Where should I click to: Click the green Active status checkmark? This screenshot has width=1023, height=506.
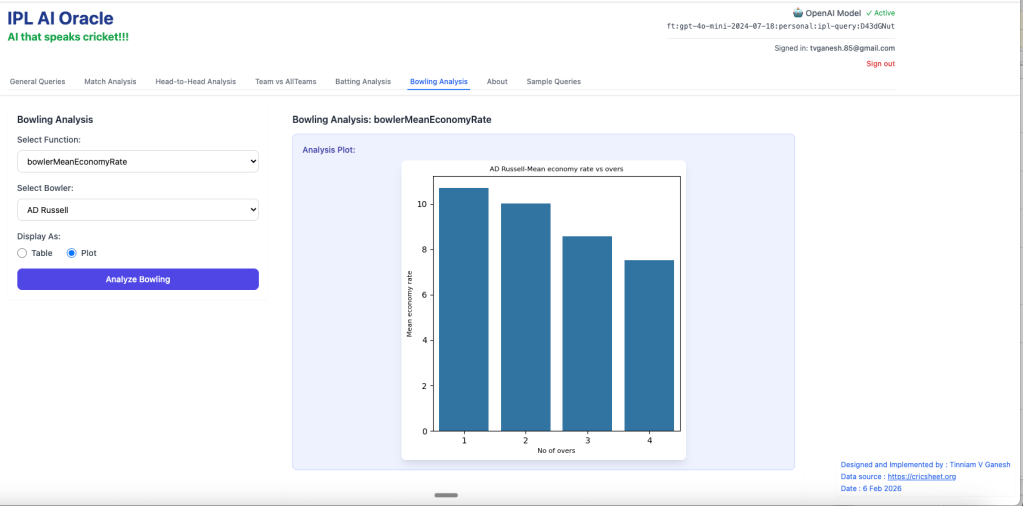click(x=869, y=13)
